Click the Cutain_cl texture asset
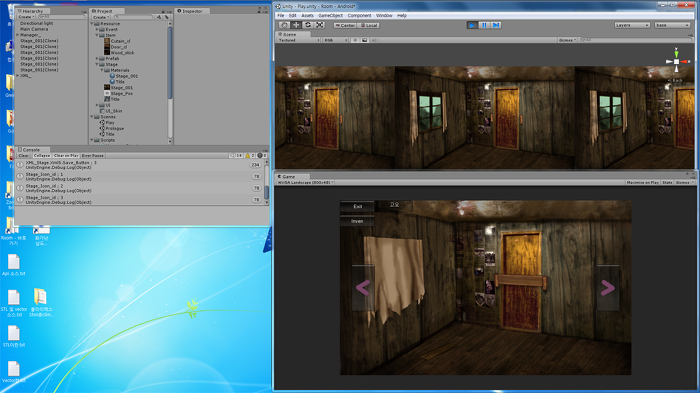The width and height of the screenshot is (700, 393). (x=117, y=41)
